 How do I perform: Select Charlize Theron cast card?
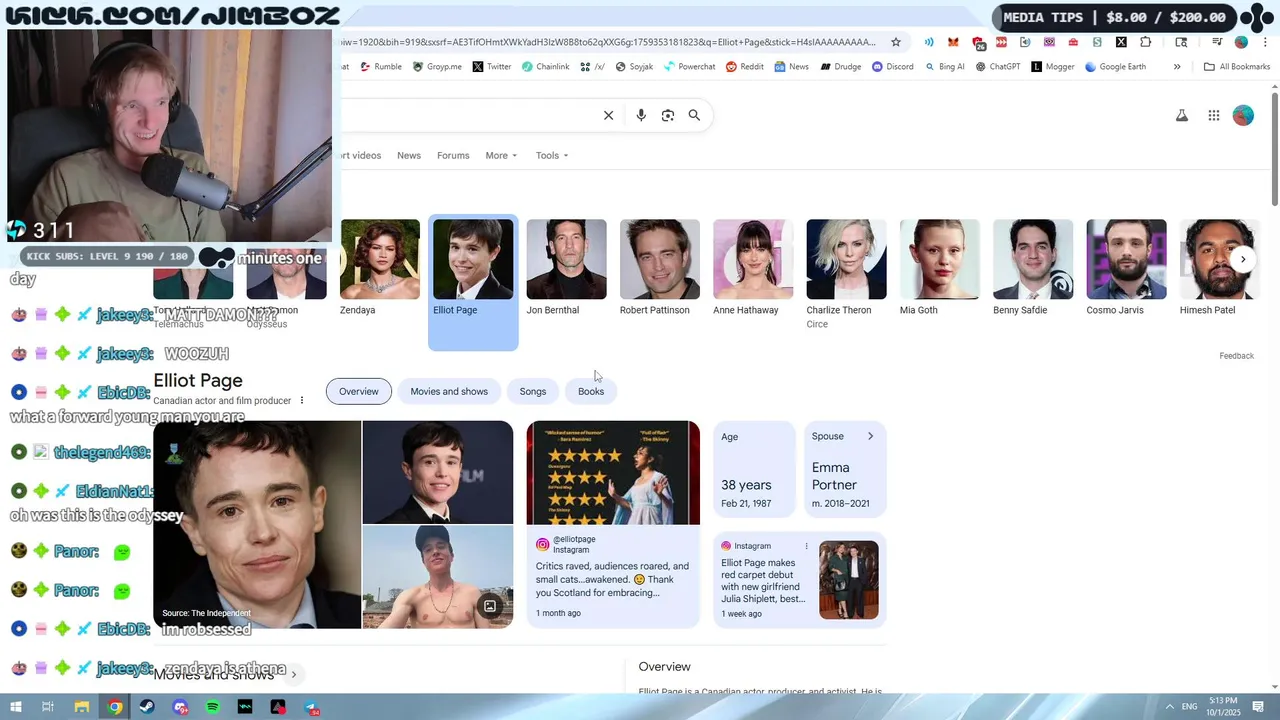pyautogui.click(x=846, y=273)
